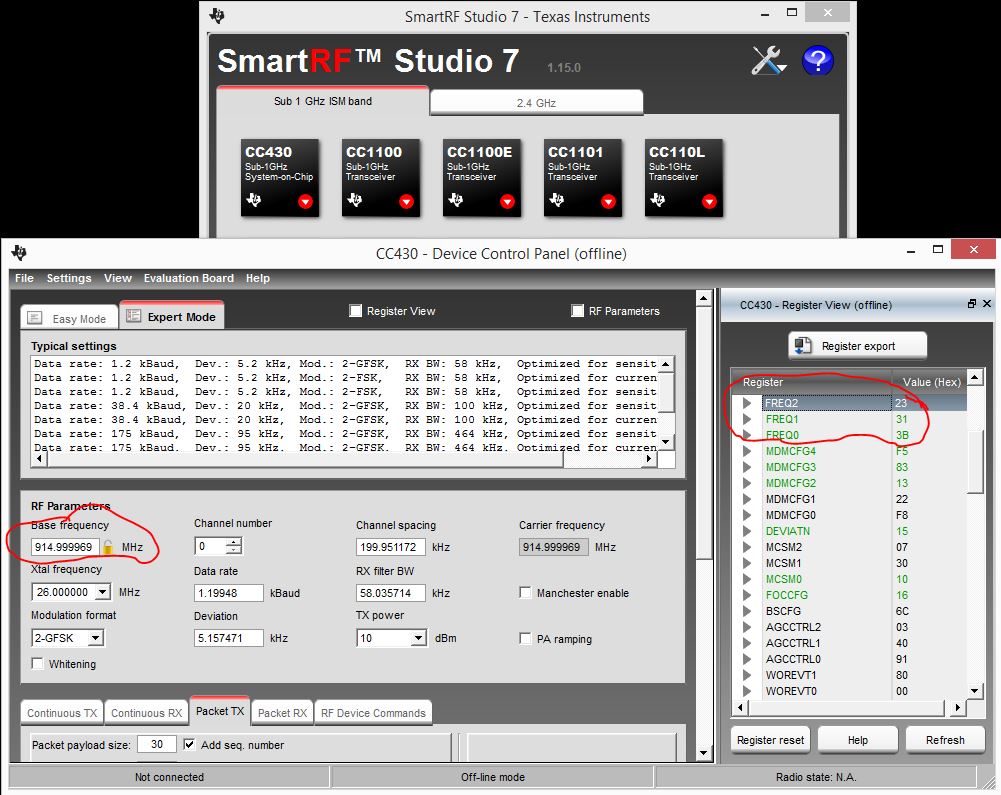The image size is (1001, 795).
Task: Switch to the Continuous TX tab
Action: (62, 713)
